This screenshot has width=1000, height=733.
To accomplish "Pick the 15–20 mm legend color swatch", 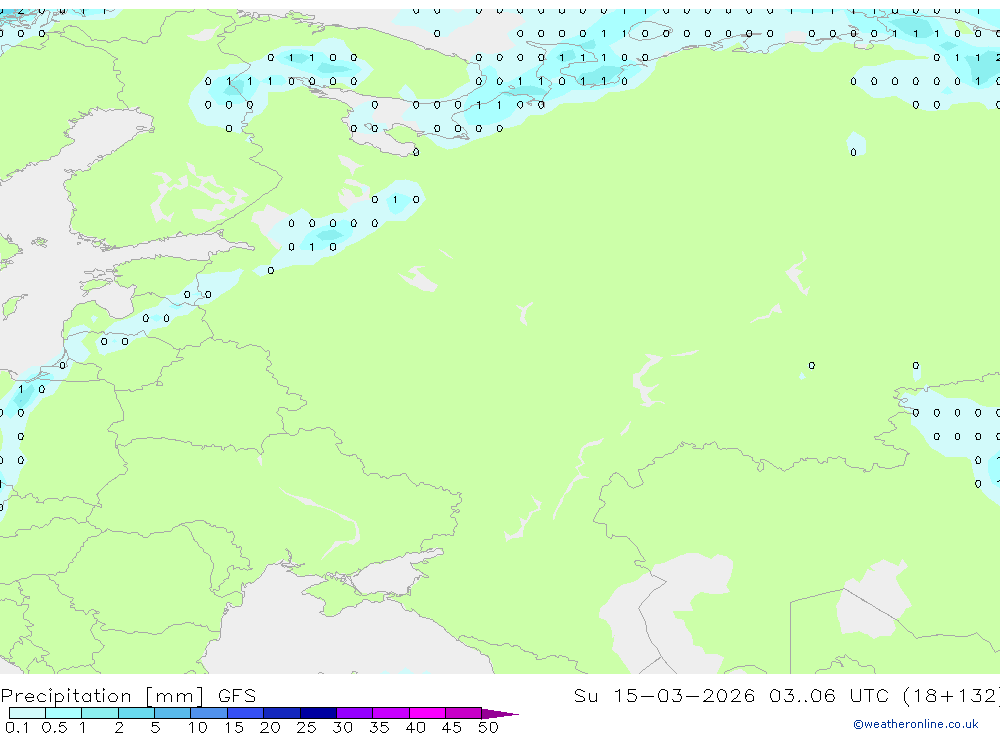I will point(246,713).
